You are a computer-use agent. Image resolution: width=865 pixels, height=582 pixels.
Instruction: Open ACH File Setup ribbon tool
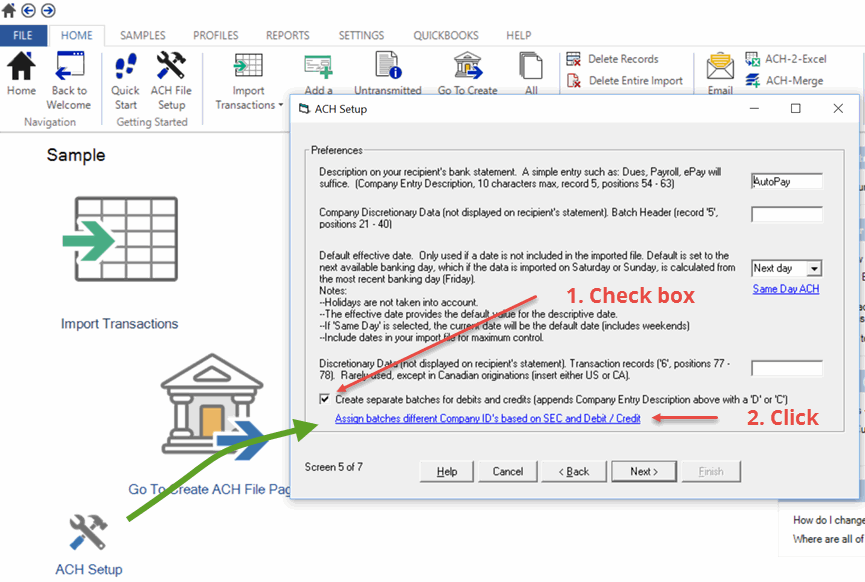click(171, 69)
